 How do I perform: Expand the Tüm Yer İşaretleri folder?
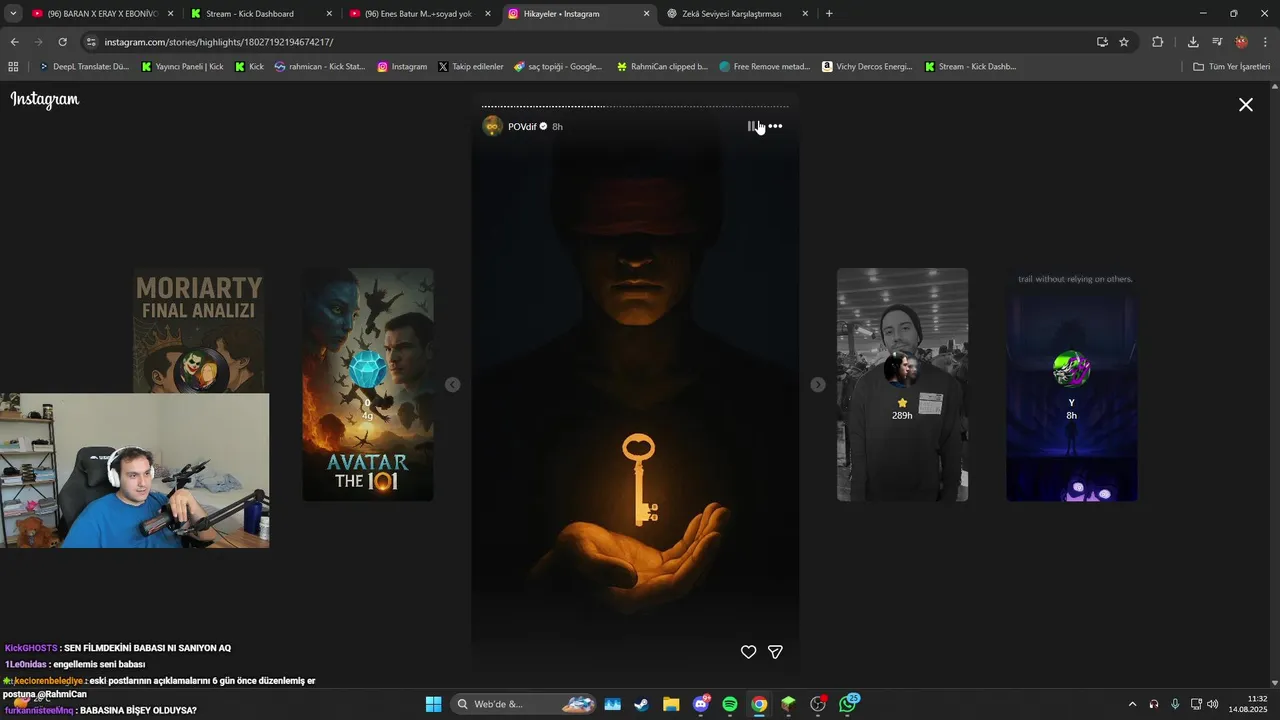tap(1231, 67)
